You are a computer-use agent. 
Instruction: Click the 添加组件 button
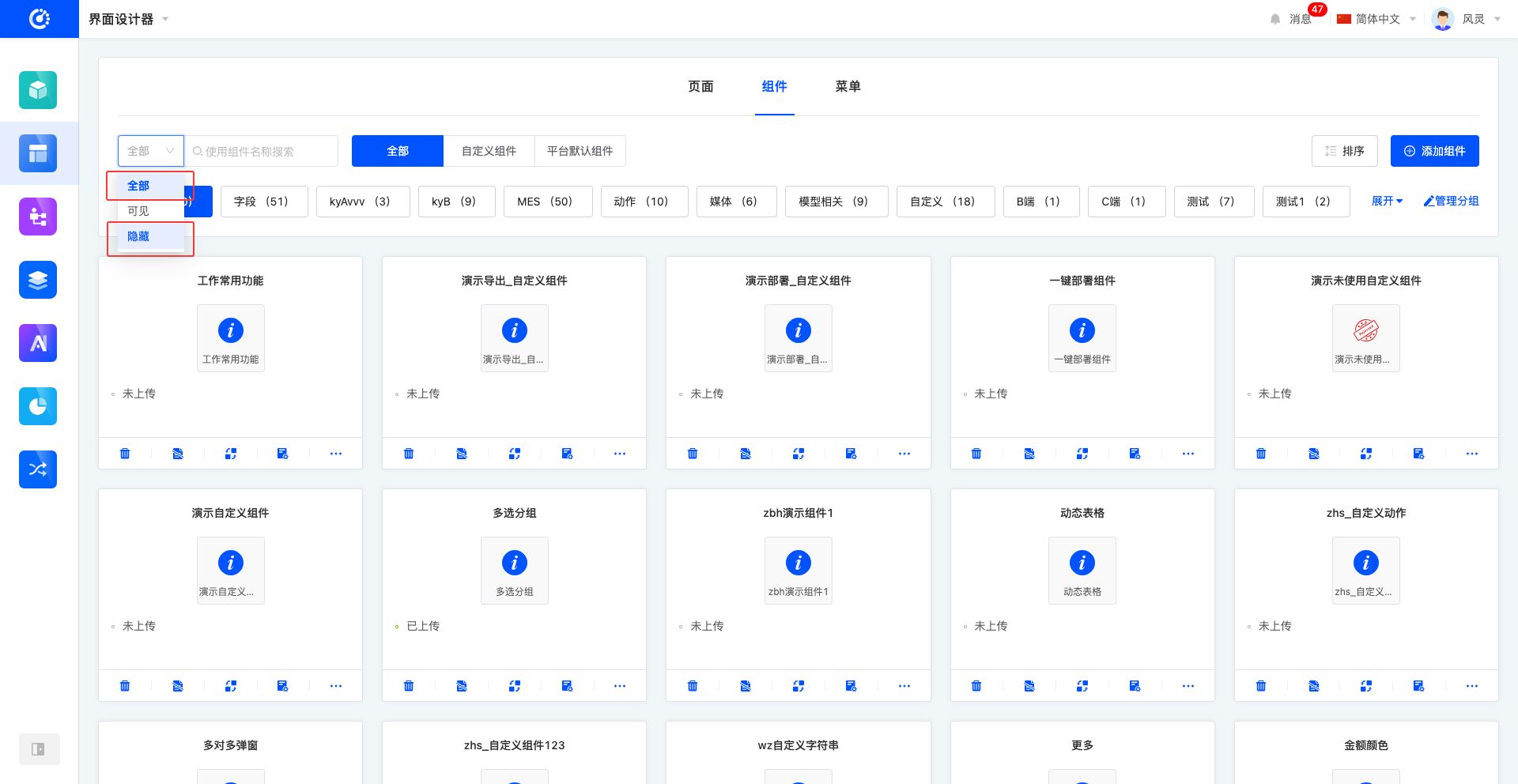[1434, 151]
